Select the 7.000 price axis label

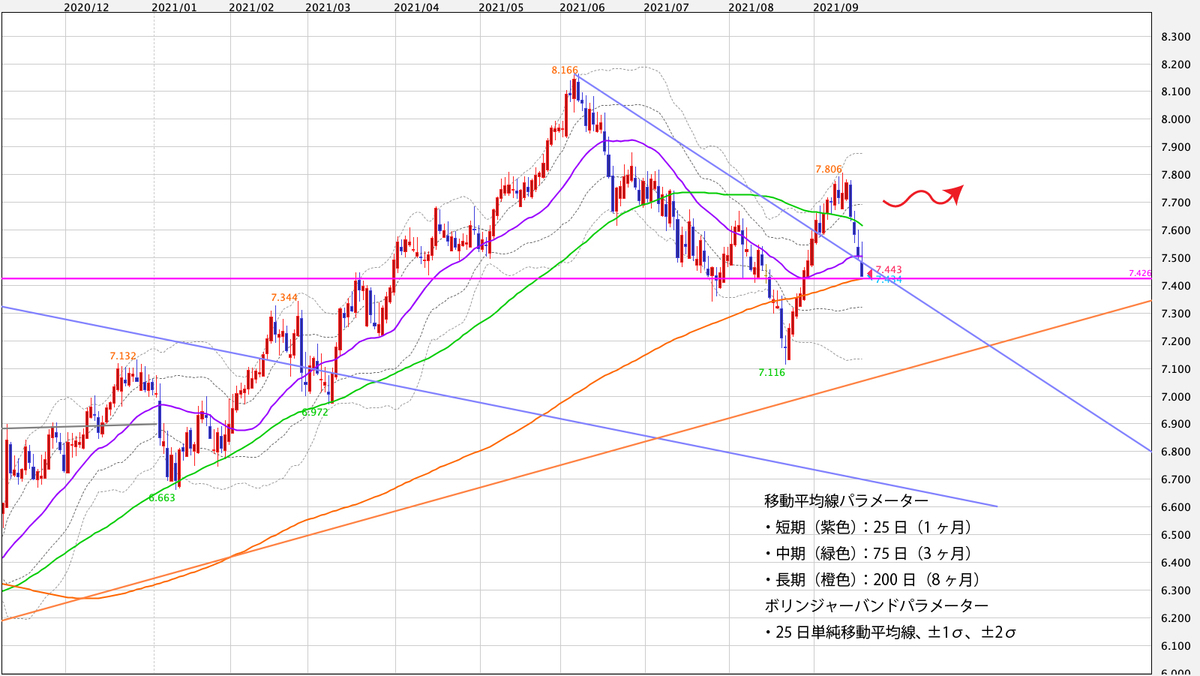tap(1174, 397)
